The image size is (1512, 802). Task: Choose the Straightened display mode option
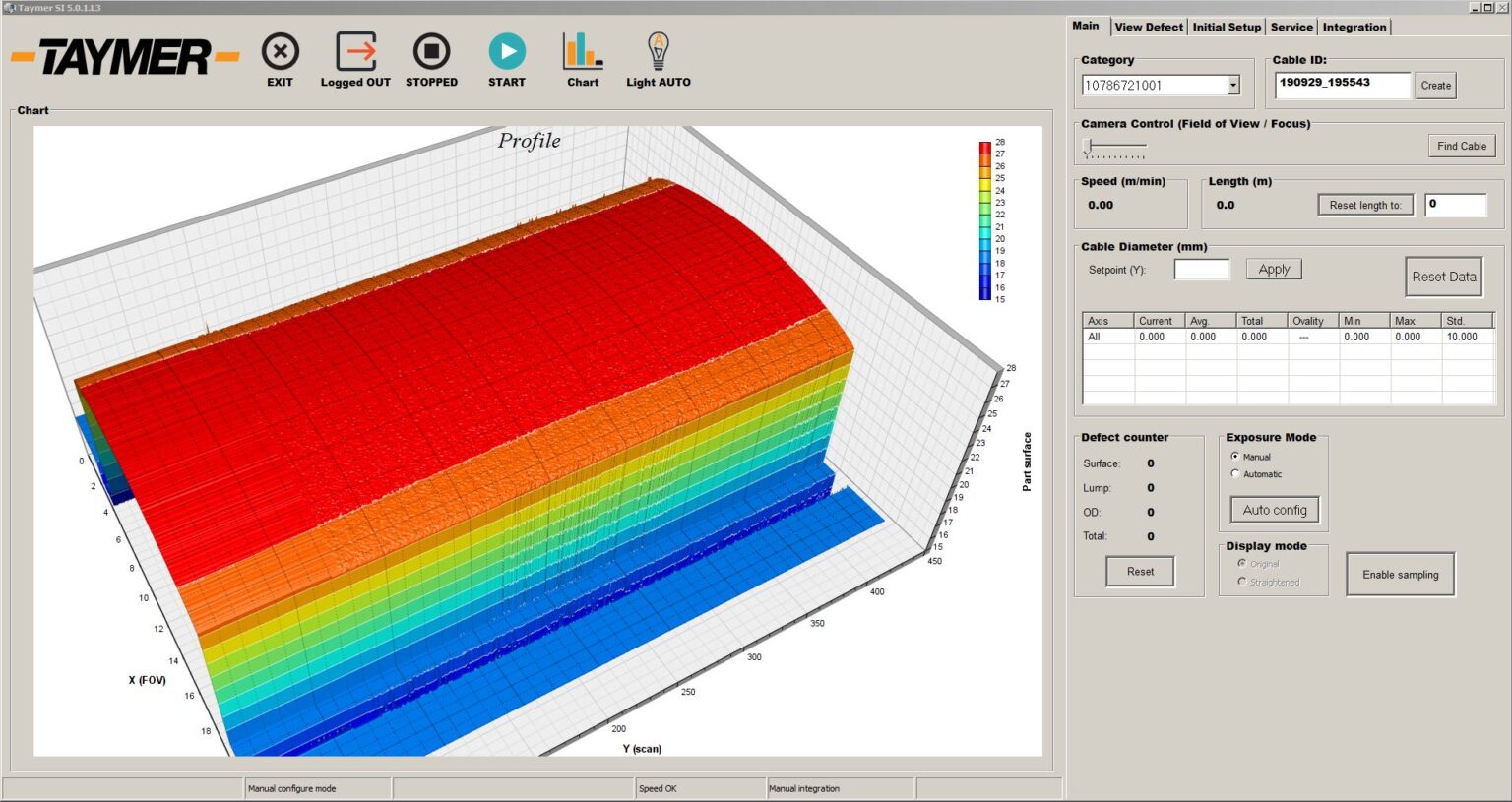click(x=1241, y=582)
